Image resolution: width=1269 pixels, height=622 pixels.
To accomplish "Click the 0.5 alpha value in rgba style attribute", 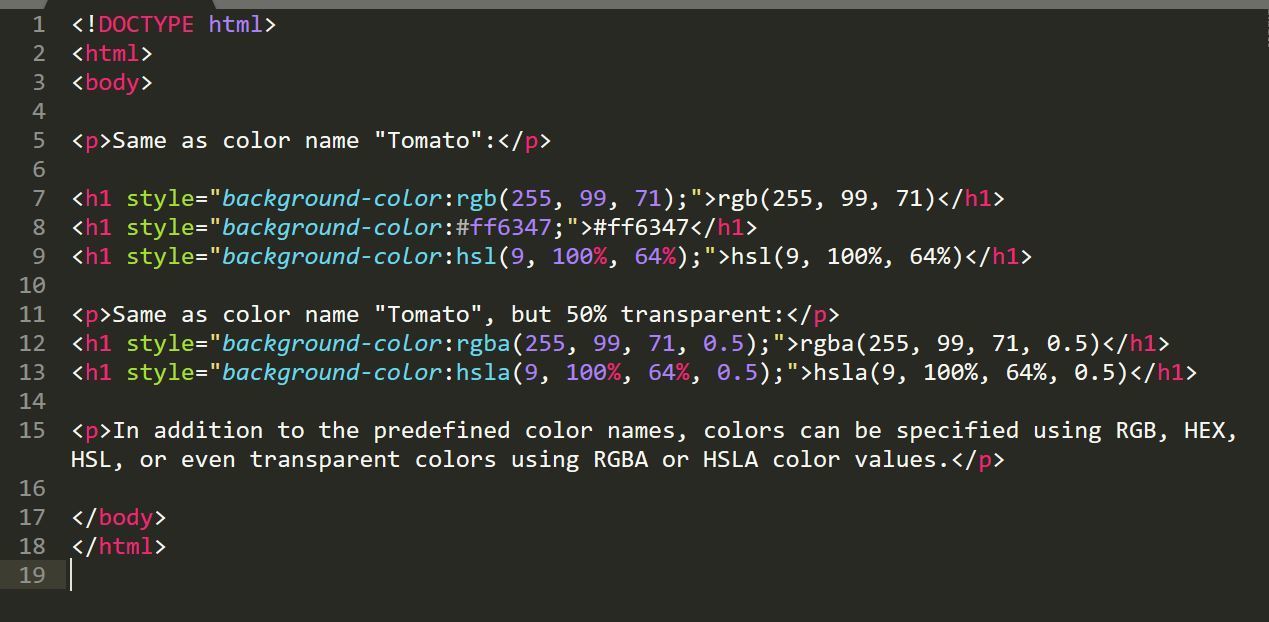I will [723, 343].
